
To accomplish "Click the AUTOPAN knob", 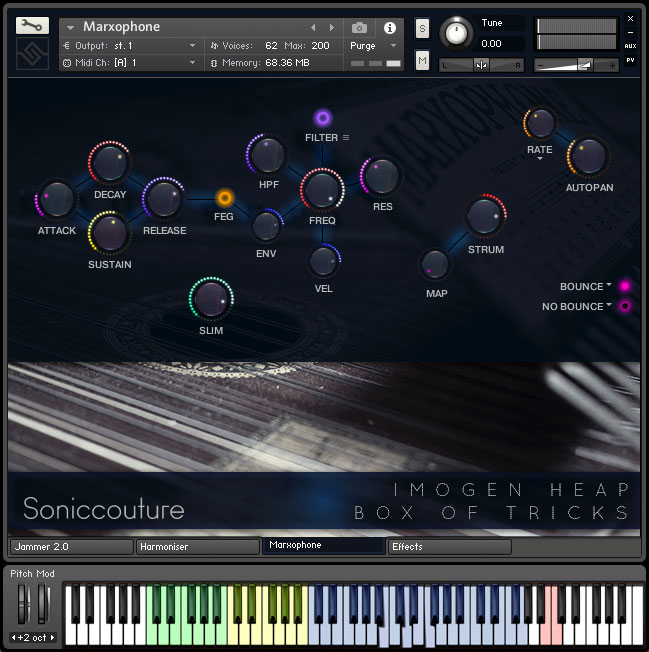I will [588, 156].
